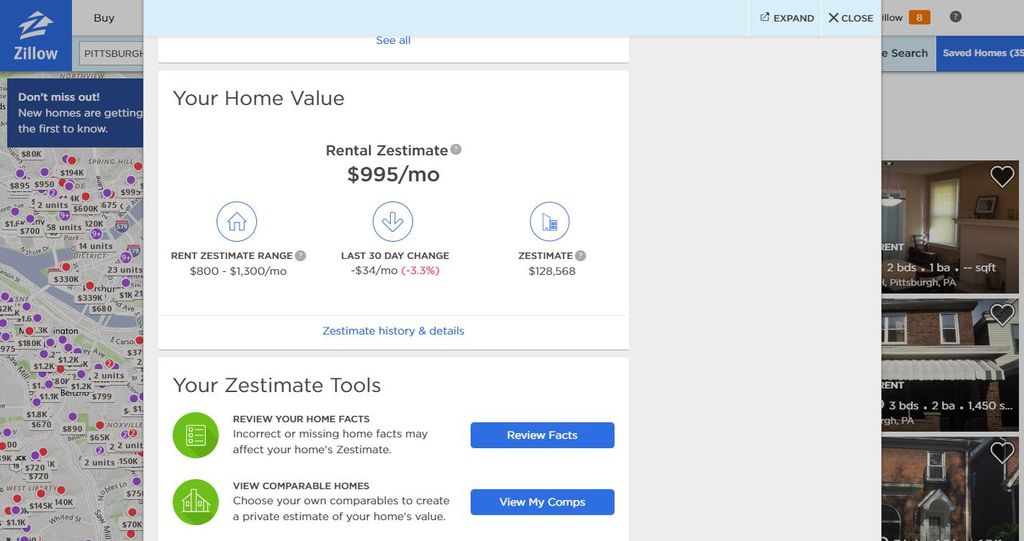Save the 2 bds 1 ba listing heart
This screenshot has width=1024, height=541.
coord(1002,176)
